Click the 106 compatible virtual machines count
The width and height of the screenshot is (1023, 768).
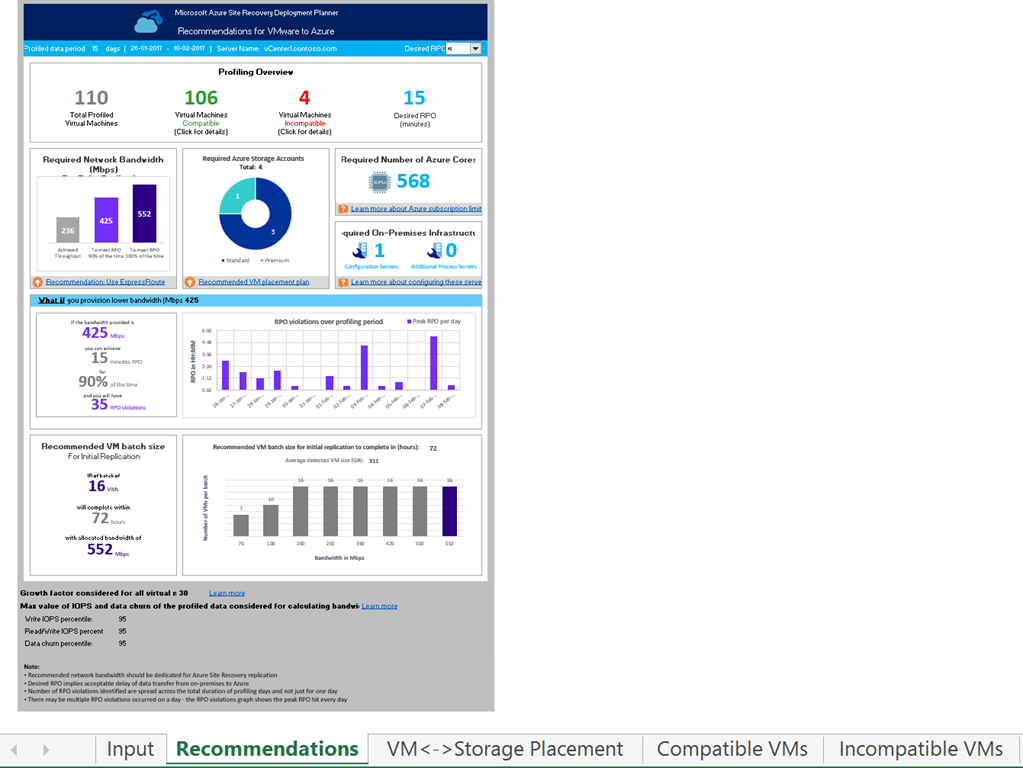pos(201,98)
